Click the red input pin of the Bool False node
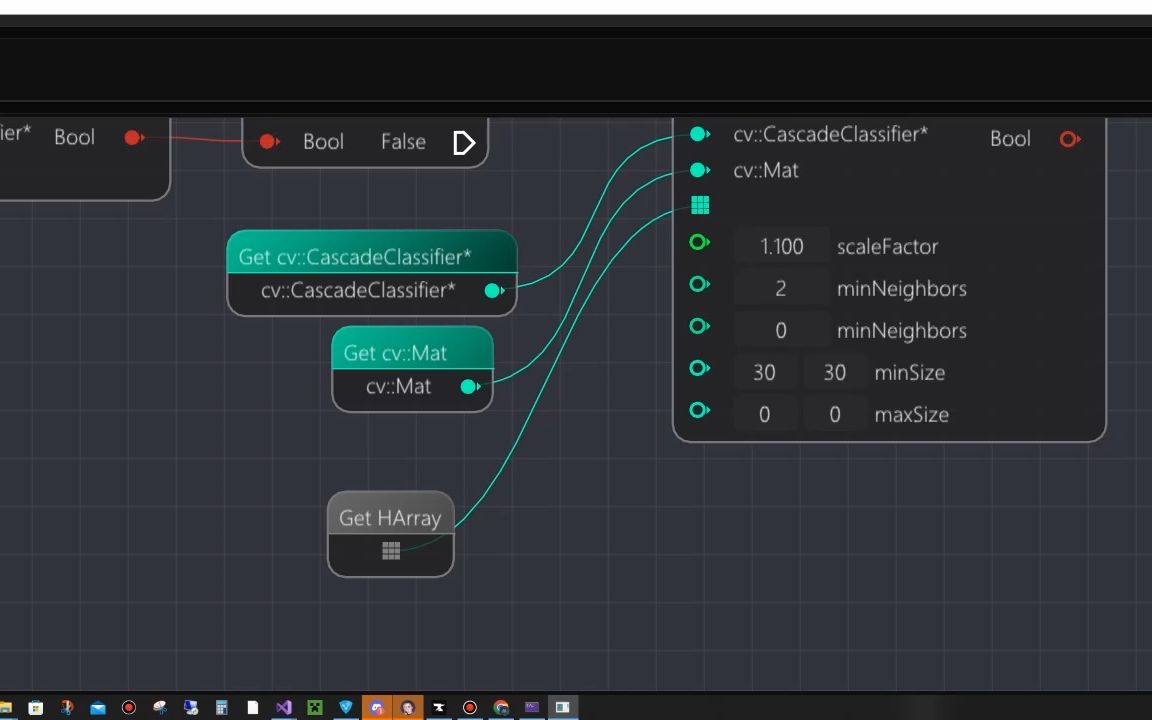The image size is (1152, 720). coord(269,141)
